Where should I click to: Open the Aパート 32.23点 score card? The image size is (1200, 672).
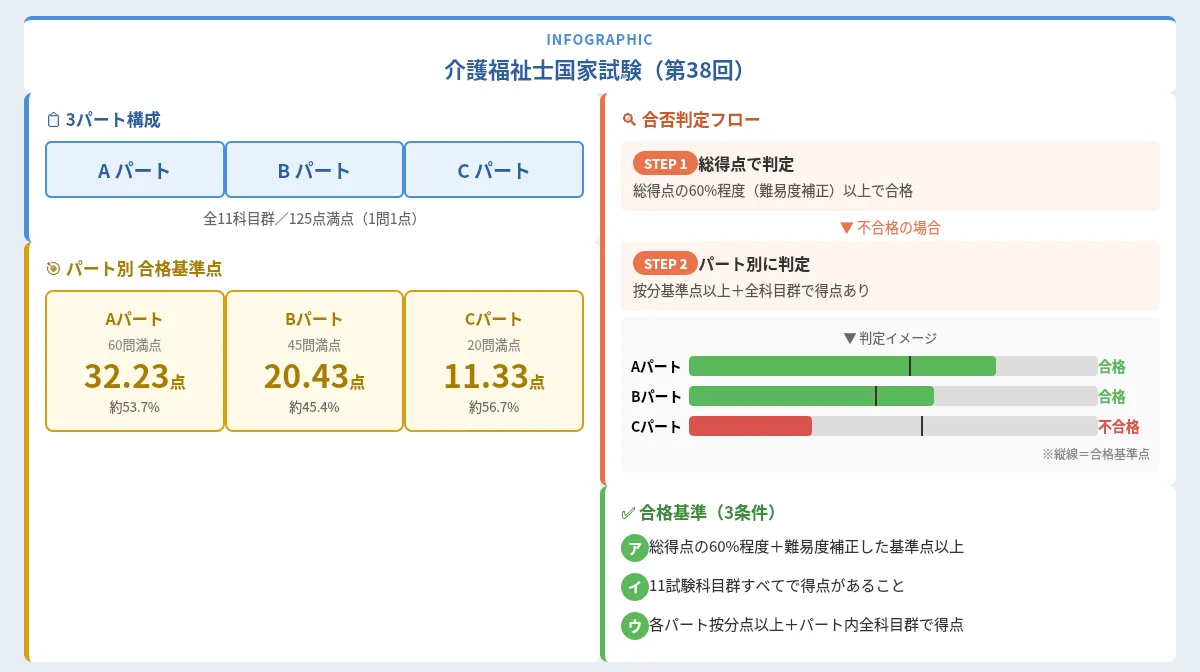click(x=135, y=361)
